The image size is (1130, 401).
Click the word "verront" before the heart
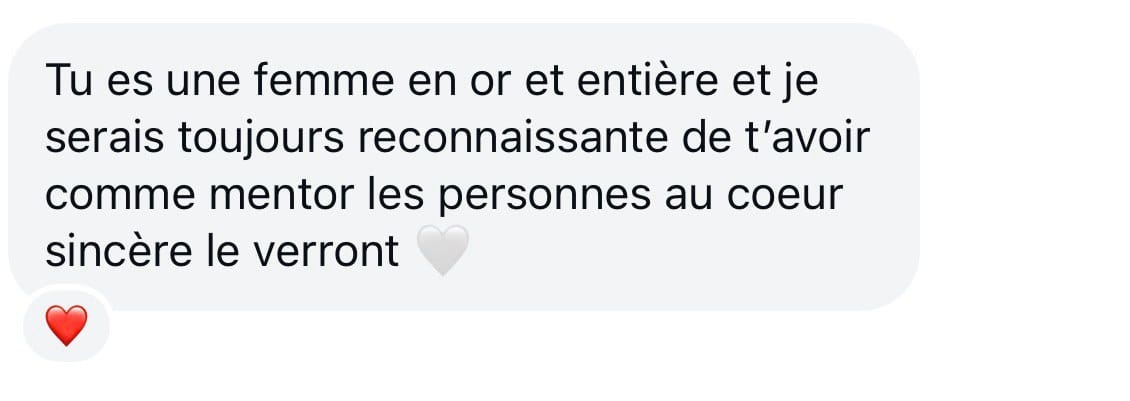(321, 251)
